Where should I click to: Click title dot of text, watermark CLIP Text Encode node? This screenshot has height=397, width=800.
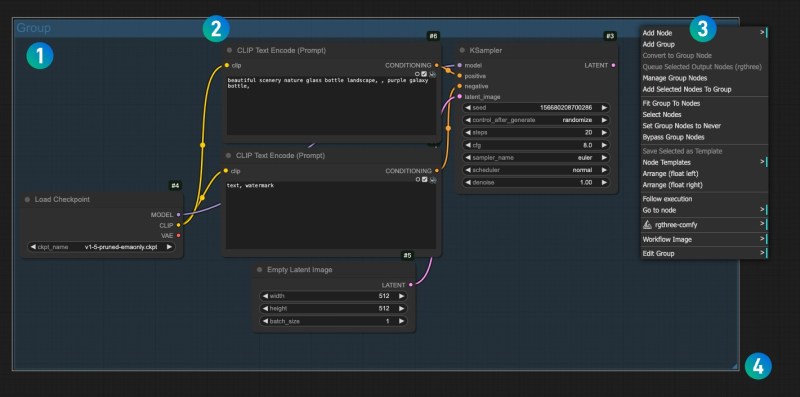click(229, 155)
